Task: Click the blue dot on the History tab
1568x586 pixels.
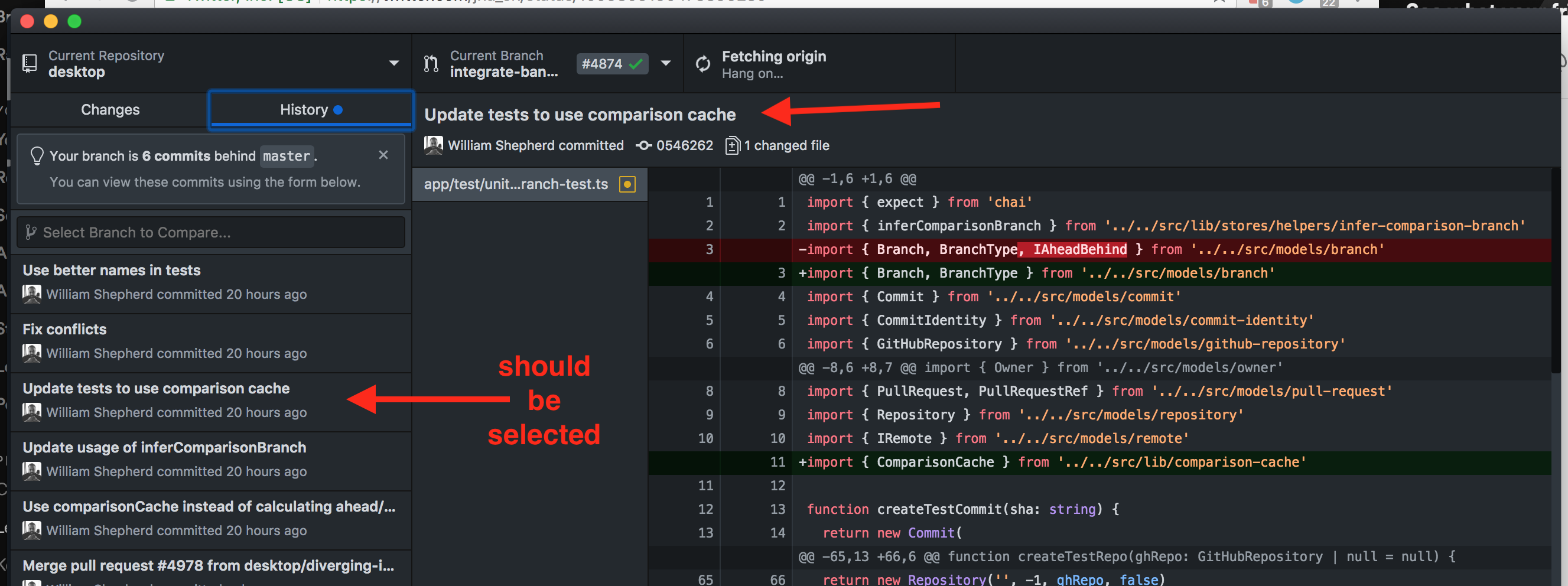Action: 338,109
